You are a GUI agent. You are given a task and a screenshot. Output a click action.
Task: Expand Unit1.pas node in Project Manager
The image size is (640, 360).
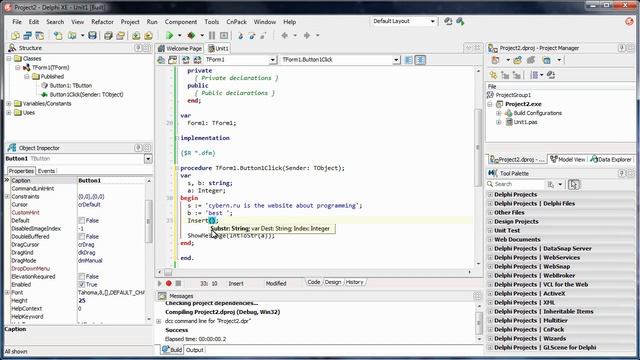pos(499,122)
